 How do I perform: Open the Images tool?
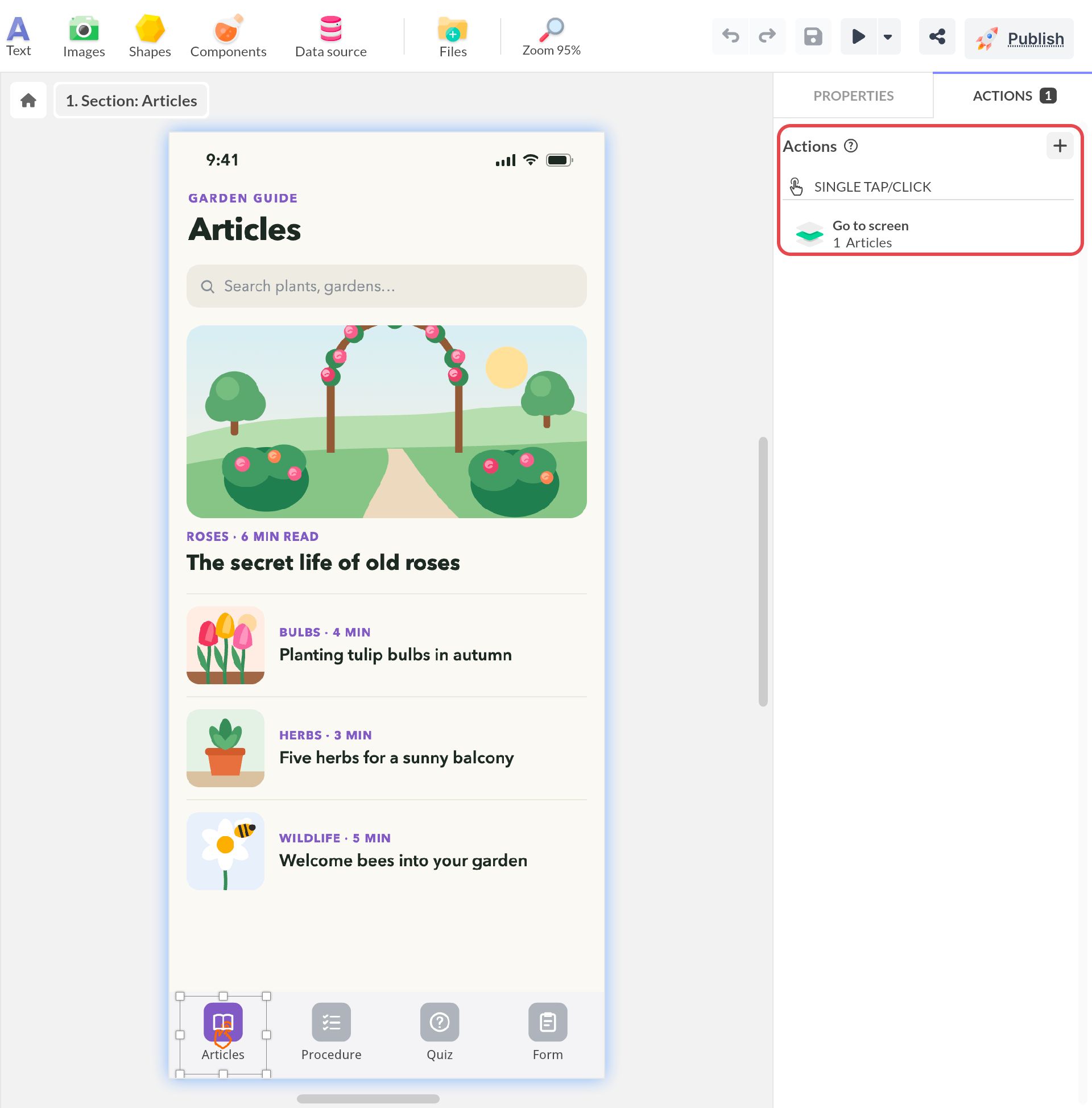(84, 36)
